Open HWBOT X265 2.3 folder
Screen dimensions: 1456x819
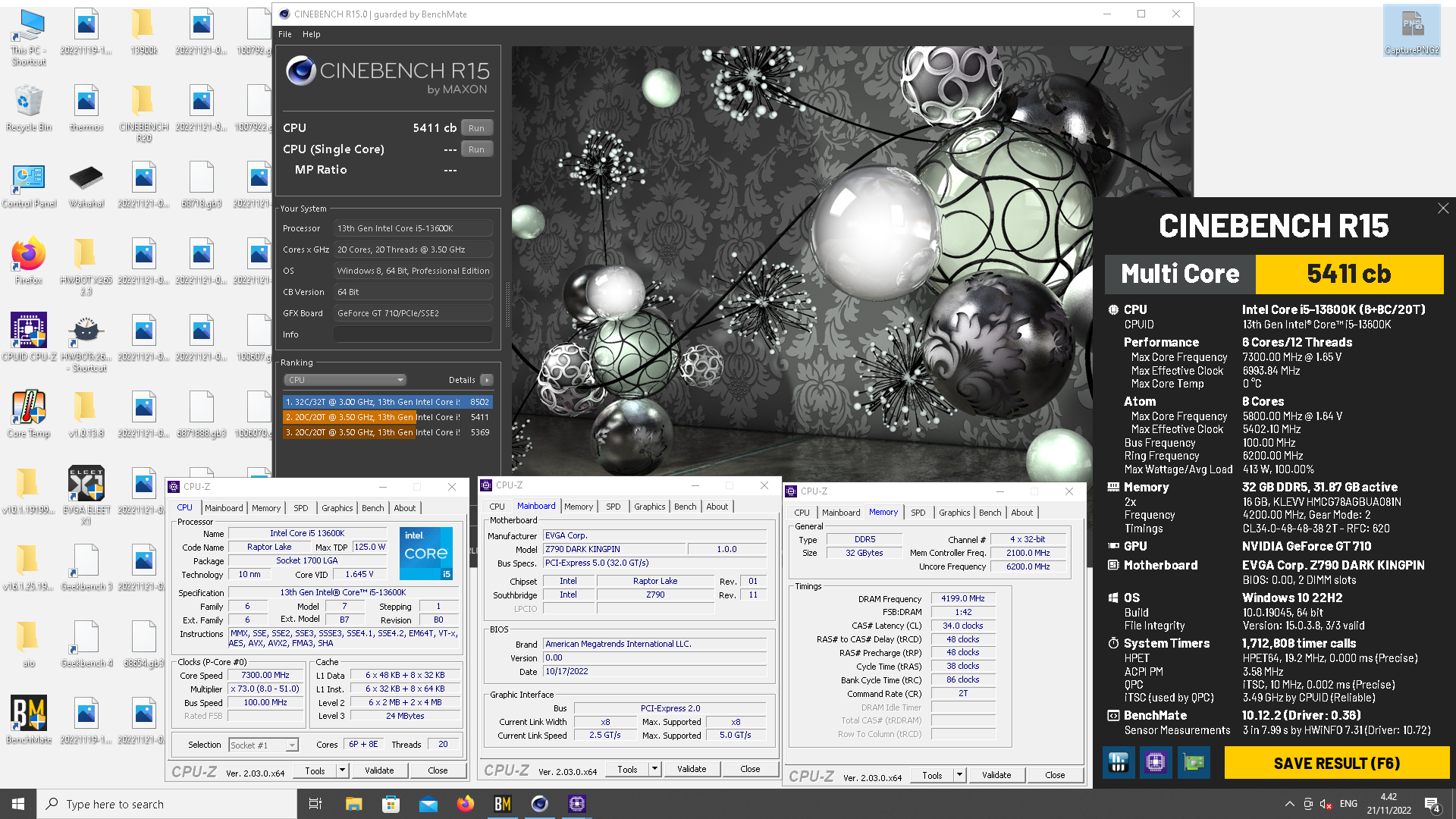pos(86,265)
